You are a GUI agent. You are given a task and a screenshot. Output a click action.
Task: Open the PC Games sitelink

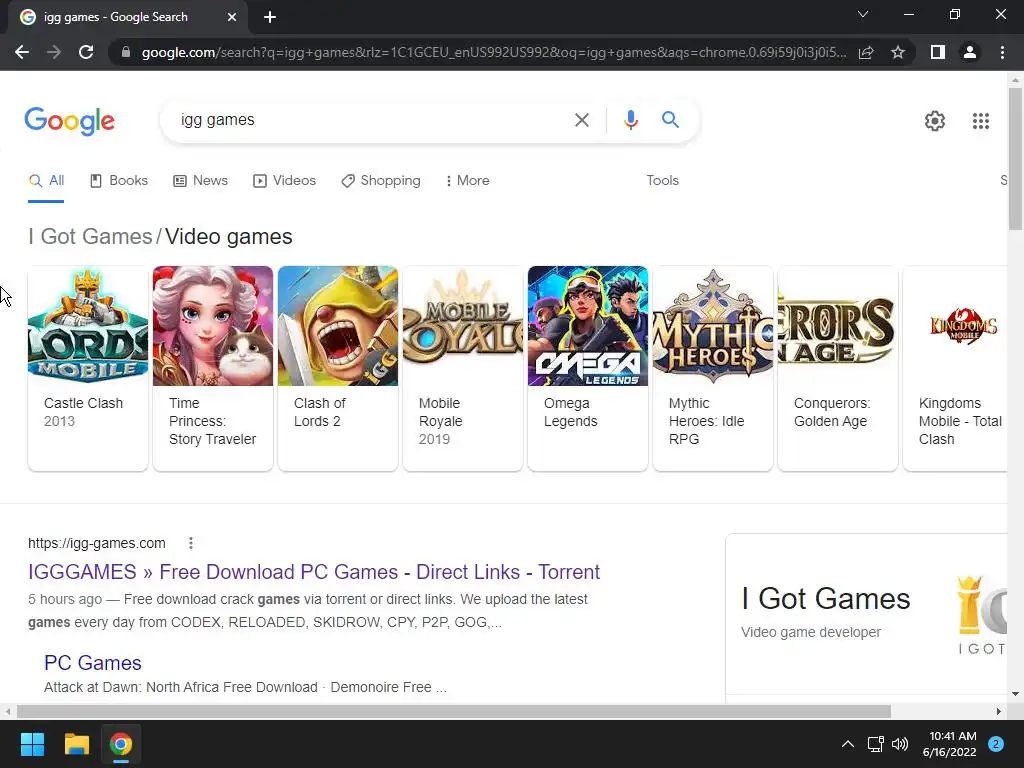pos(93,663)
